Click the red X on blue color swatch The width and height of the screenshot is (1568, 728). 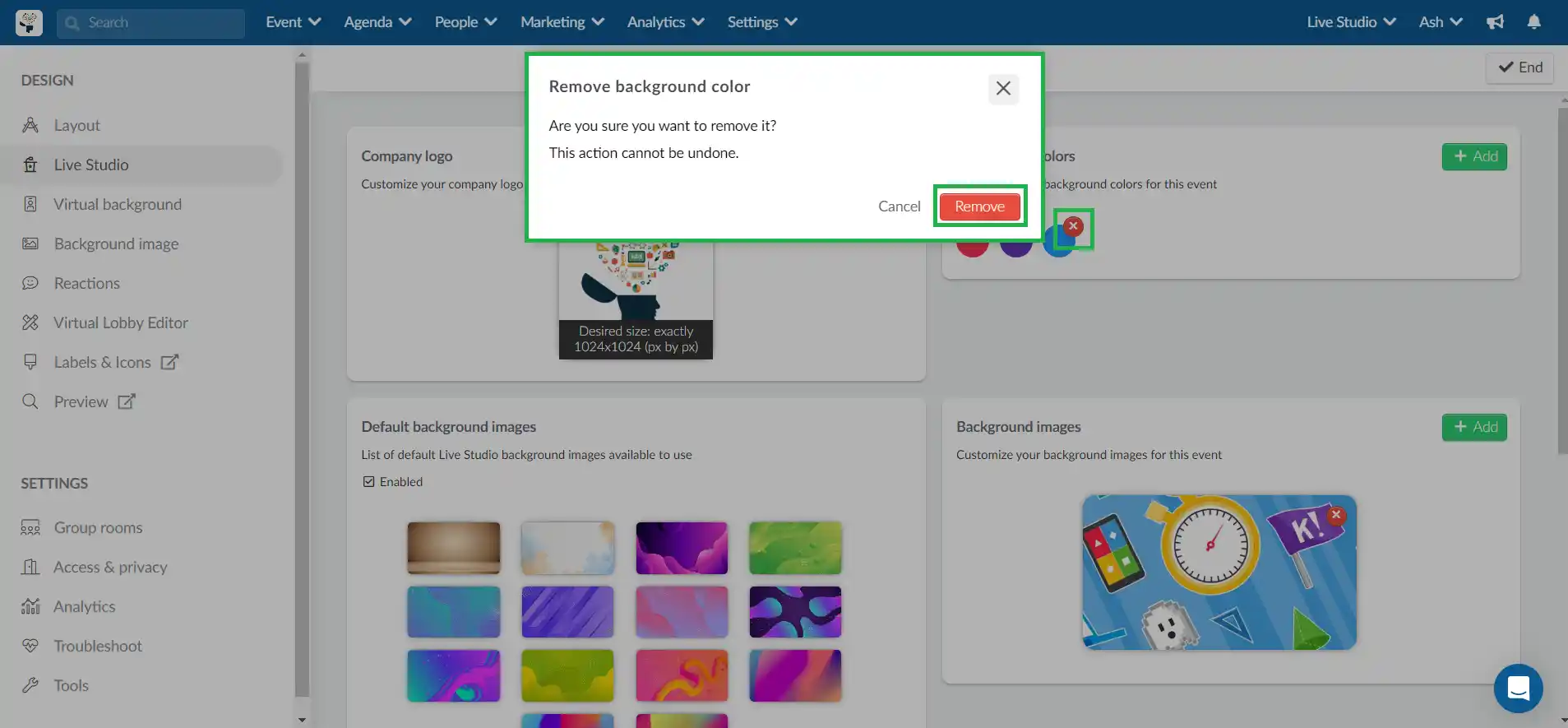[x=1073, y=226]
